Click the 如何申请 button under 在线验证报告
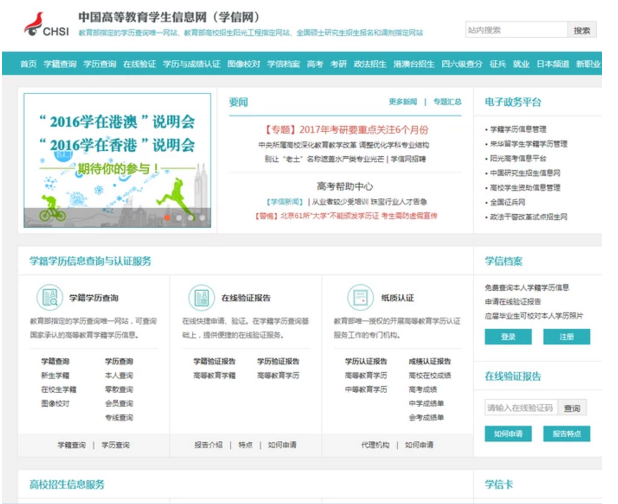The width and height of the screenshot is (618, 504). coord(508,434)
